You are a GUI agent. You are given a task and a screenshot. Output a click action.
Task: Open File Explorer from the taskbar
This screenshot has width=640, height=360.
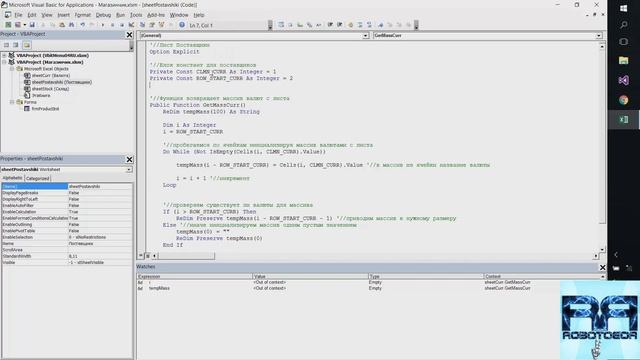click(623, 60)
